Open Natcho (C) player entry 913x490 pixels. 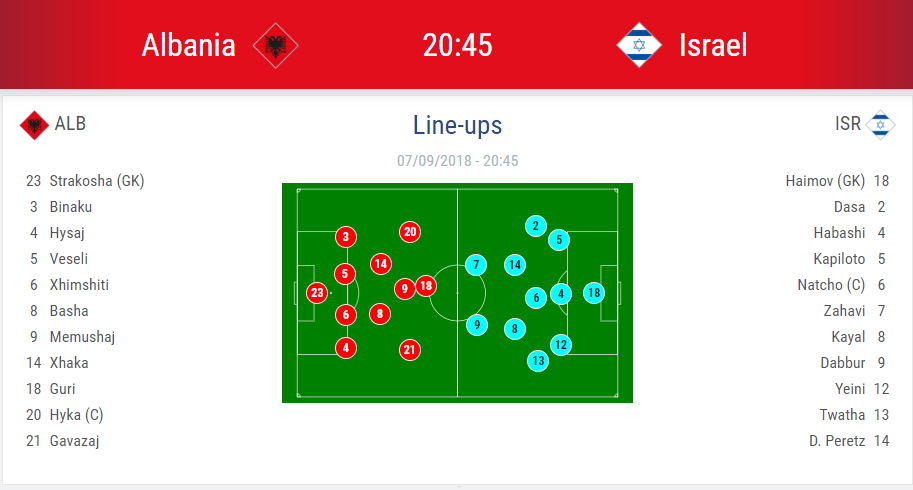[826, 285]
